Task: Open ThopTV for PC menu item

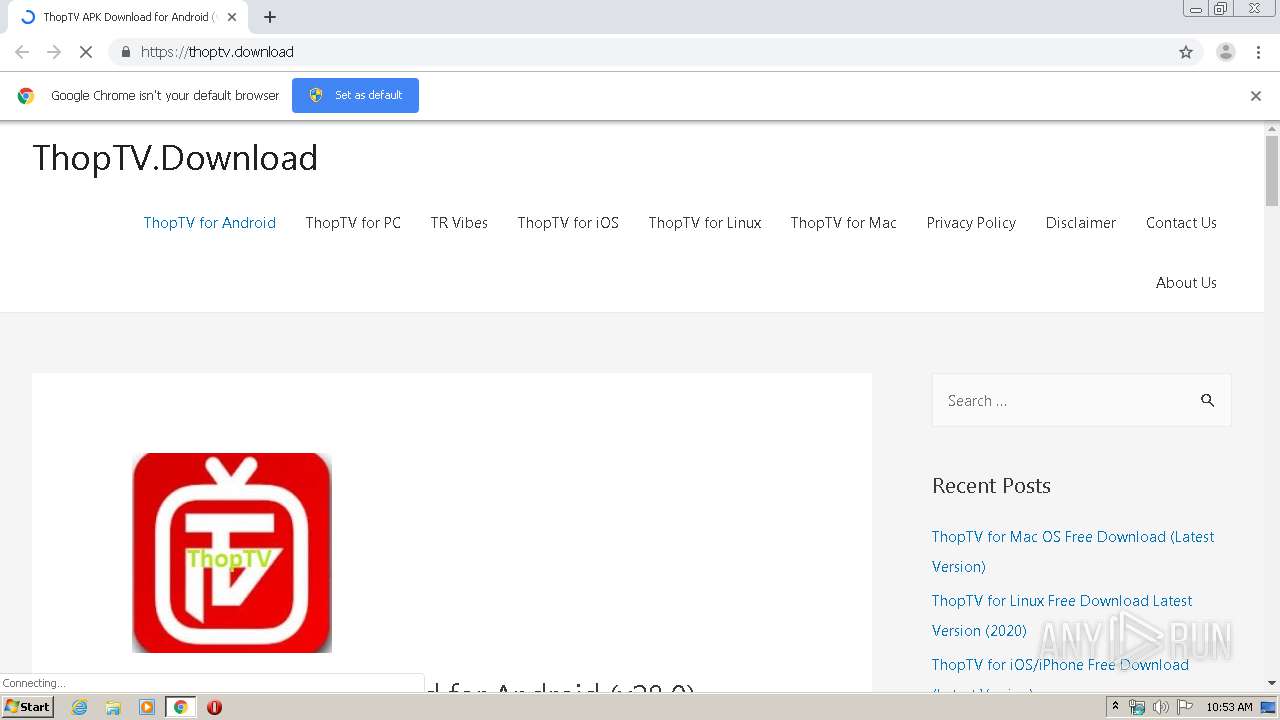Action: point(353,223)
